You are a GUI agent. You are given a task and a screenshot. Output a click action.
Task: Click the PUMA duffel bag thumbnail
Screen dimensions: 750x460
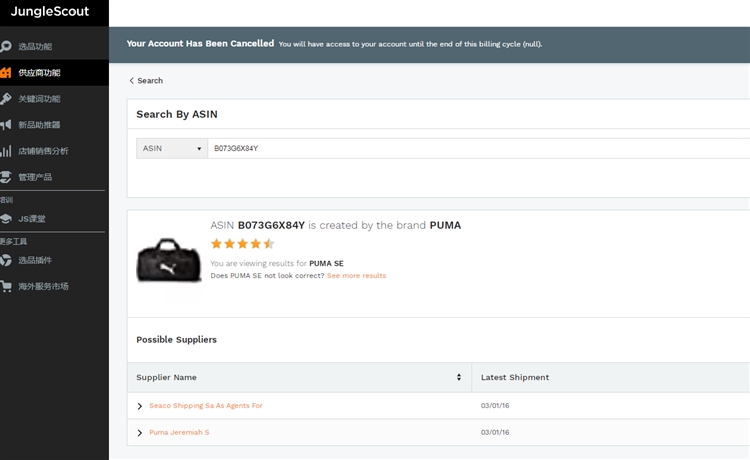[x=169, y=261]
